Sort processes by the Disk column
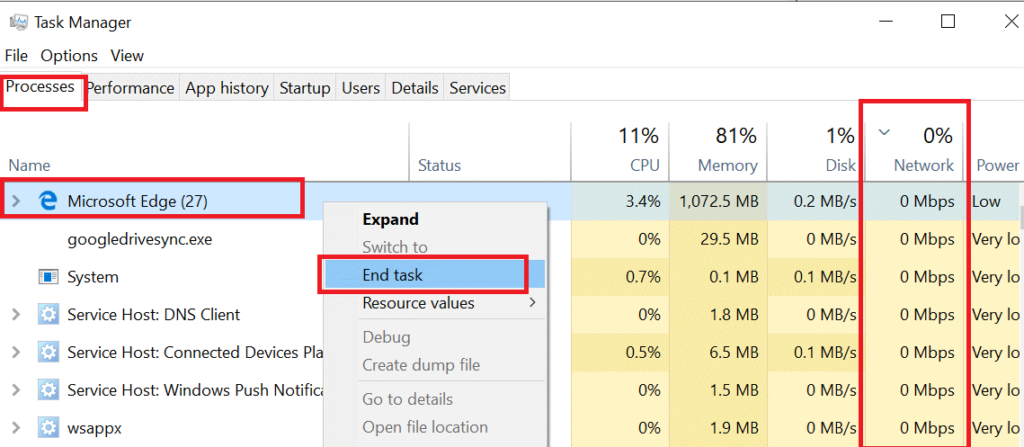This screenshot has width=1024, height=447. click(816, 152)
